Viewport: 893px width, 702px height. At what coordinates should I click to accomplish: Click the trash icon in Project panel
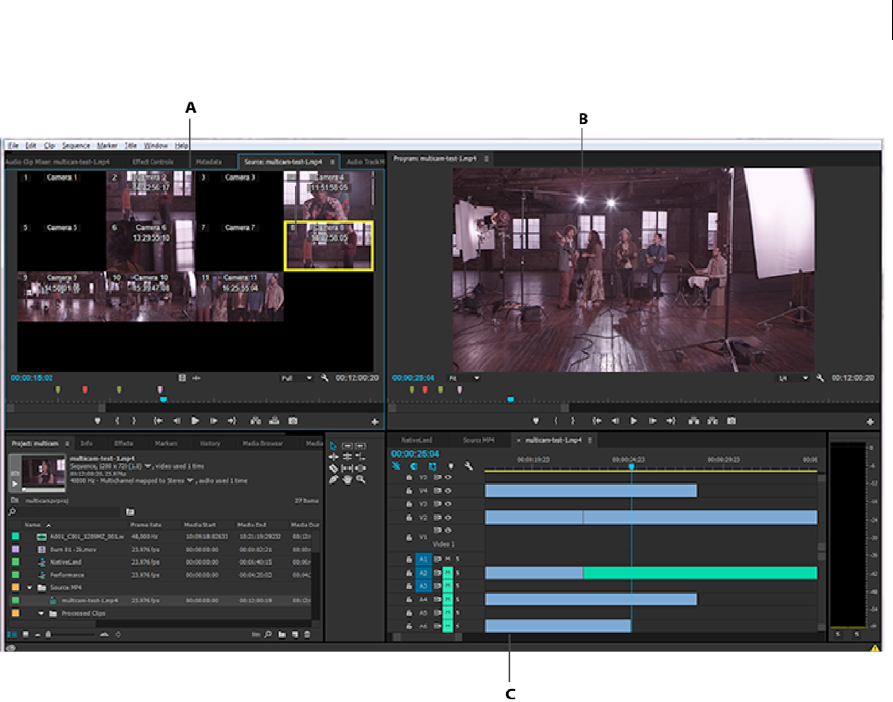point(307,634)
